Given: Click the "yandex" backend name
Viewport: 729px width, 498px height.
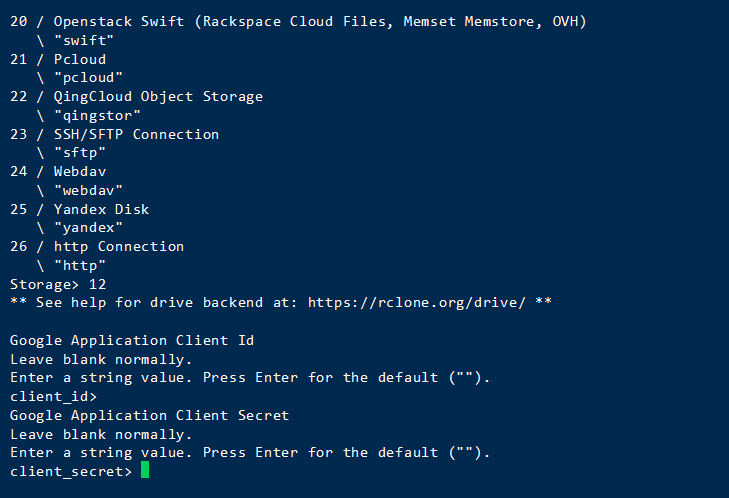Looking at the screenshot, I should point(88,227).
